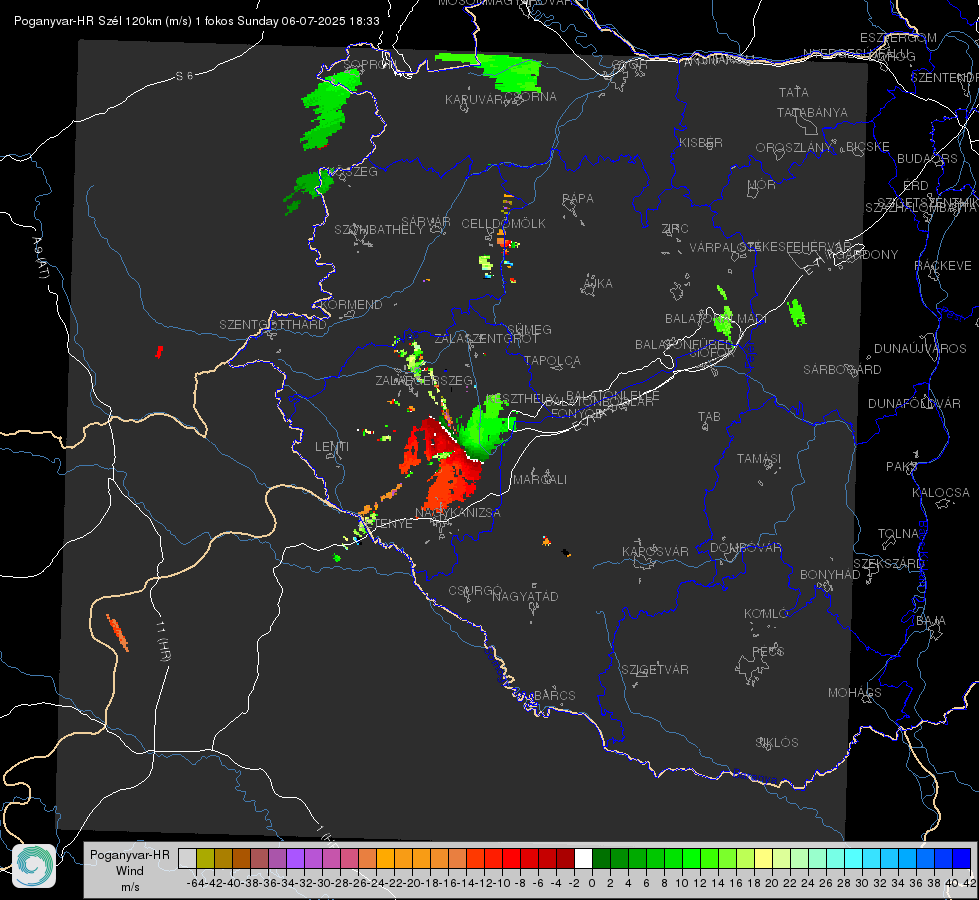Viewport: 979px width, 900px height.
Task: Click the PAPA city label
Action: 578,199
